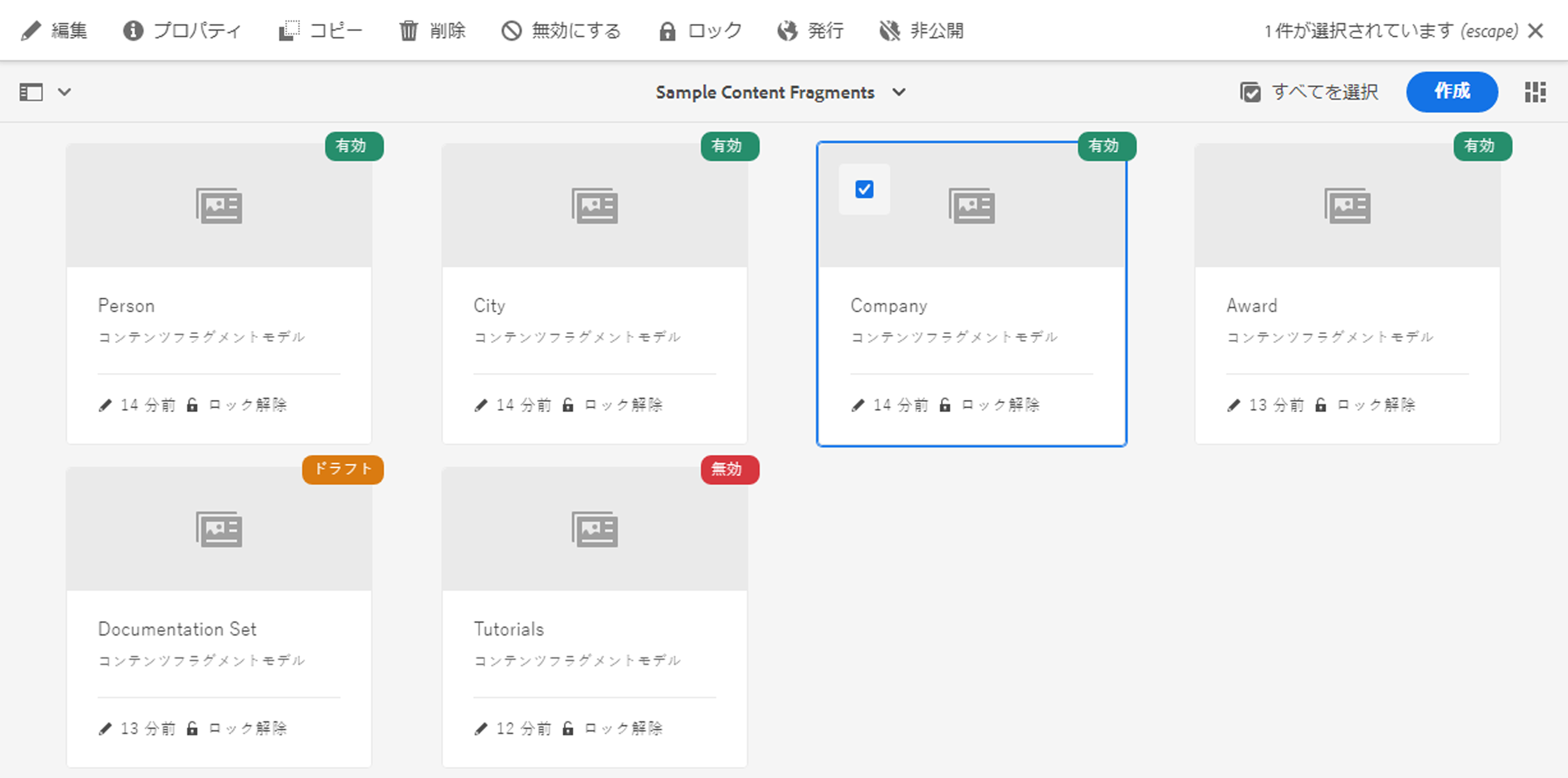Click the 非公開 unpublish icon
Viewport: 1568px width, 778px height.
(889, 31)
